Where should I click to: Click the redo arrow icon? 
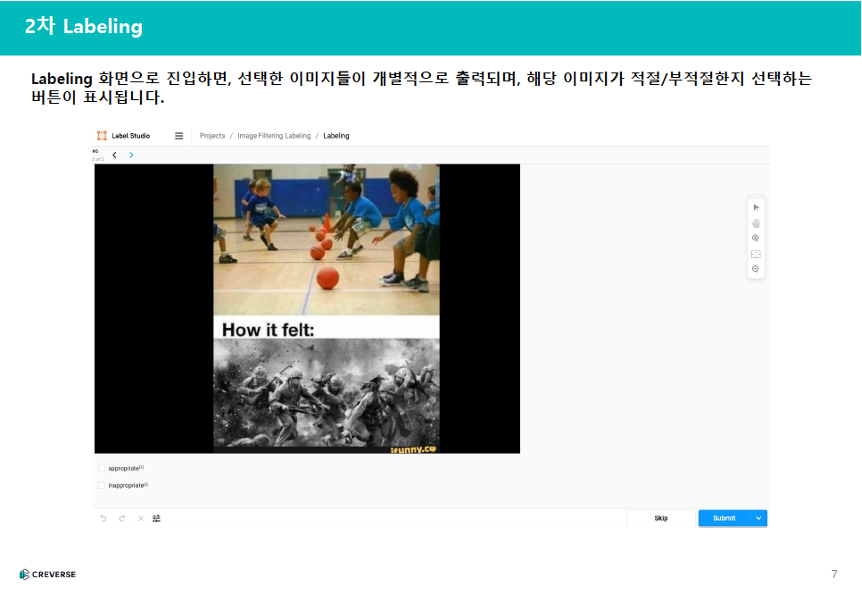click(122, 518)
